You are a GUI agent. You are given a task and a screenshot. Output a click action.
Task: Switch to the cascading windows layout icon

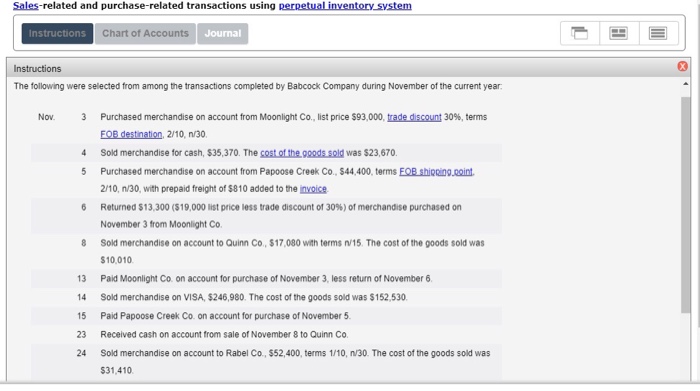click(579, 33)
